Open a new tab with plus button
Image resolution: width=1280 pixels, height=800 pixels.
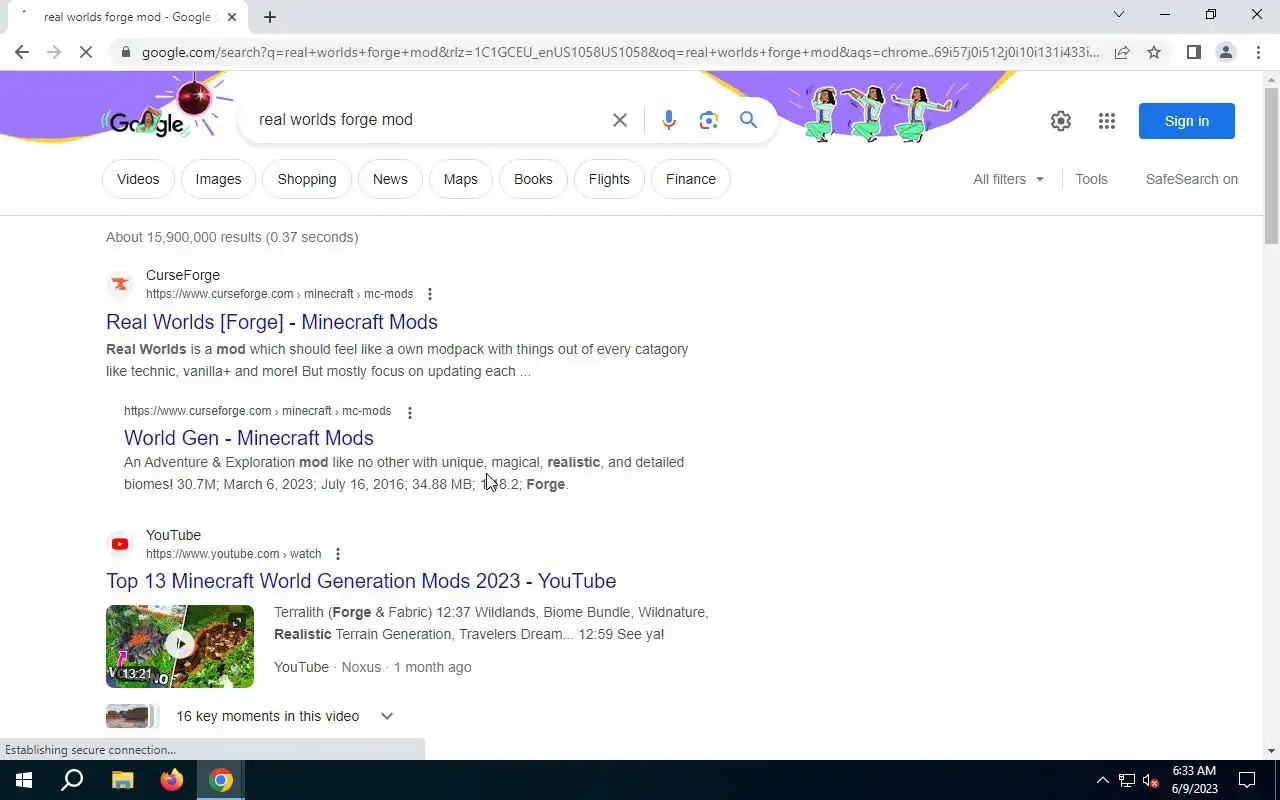270,17
